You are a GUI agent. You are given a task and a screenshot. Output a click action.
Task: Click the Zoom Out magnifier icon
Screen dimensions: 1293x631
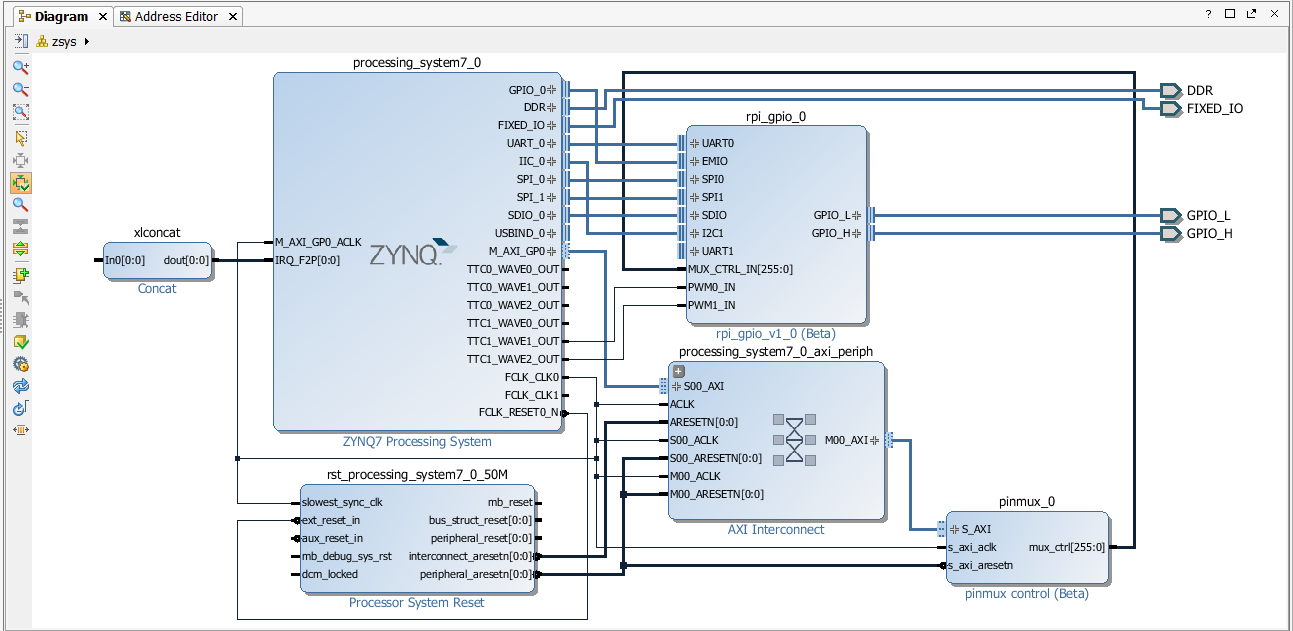(20, 89)
